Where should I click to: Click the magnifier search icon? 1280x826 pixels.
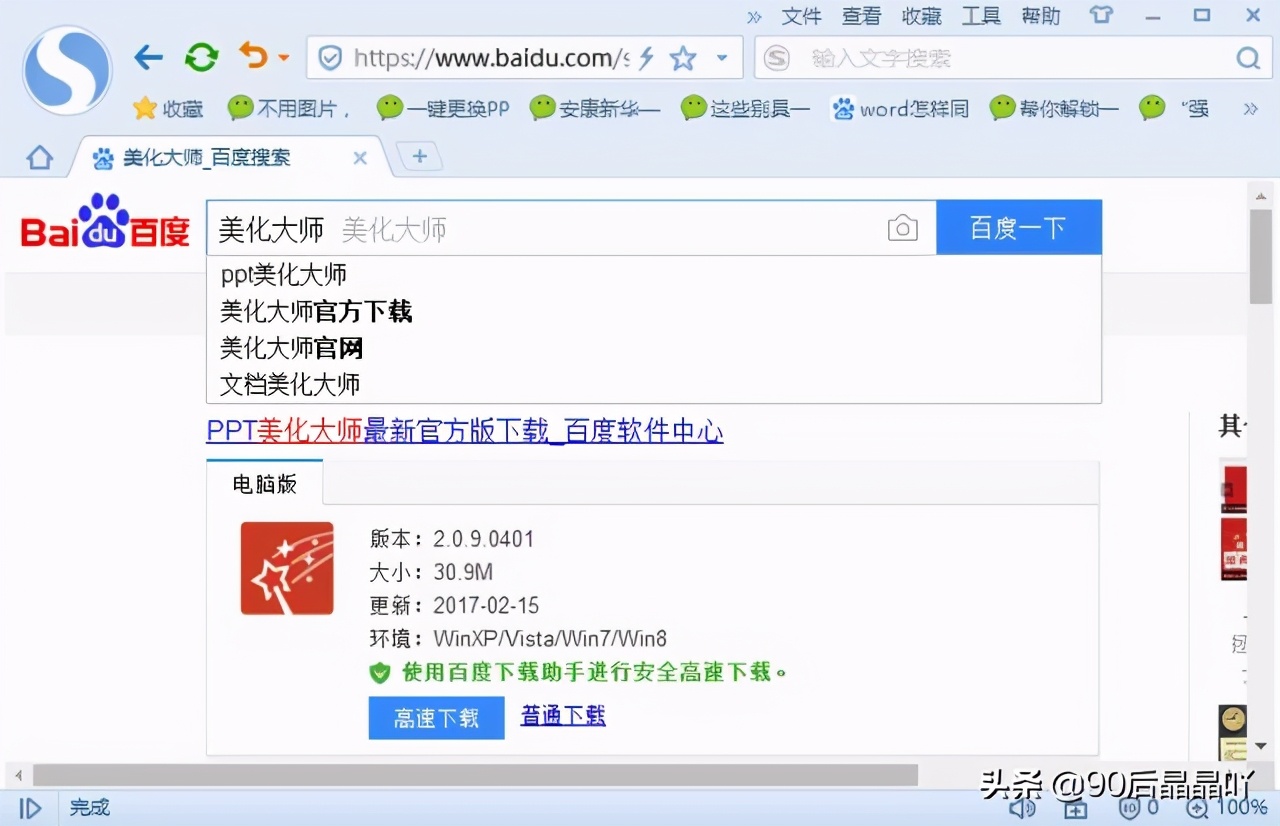1247,58
